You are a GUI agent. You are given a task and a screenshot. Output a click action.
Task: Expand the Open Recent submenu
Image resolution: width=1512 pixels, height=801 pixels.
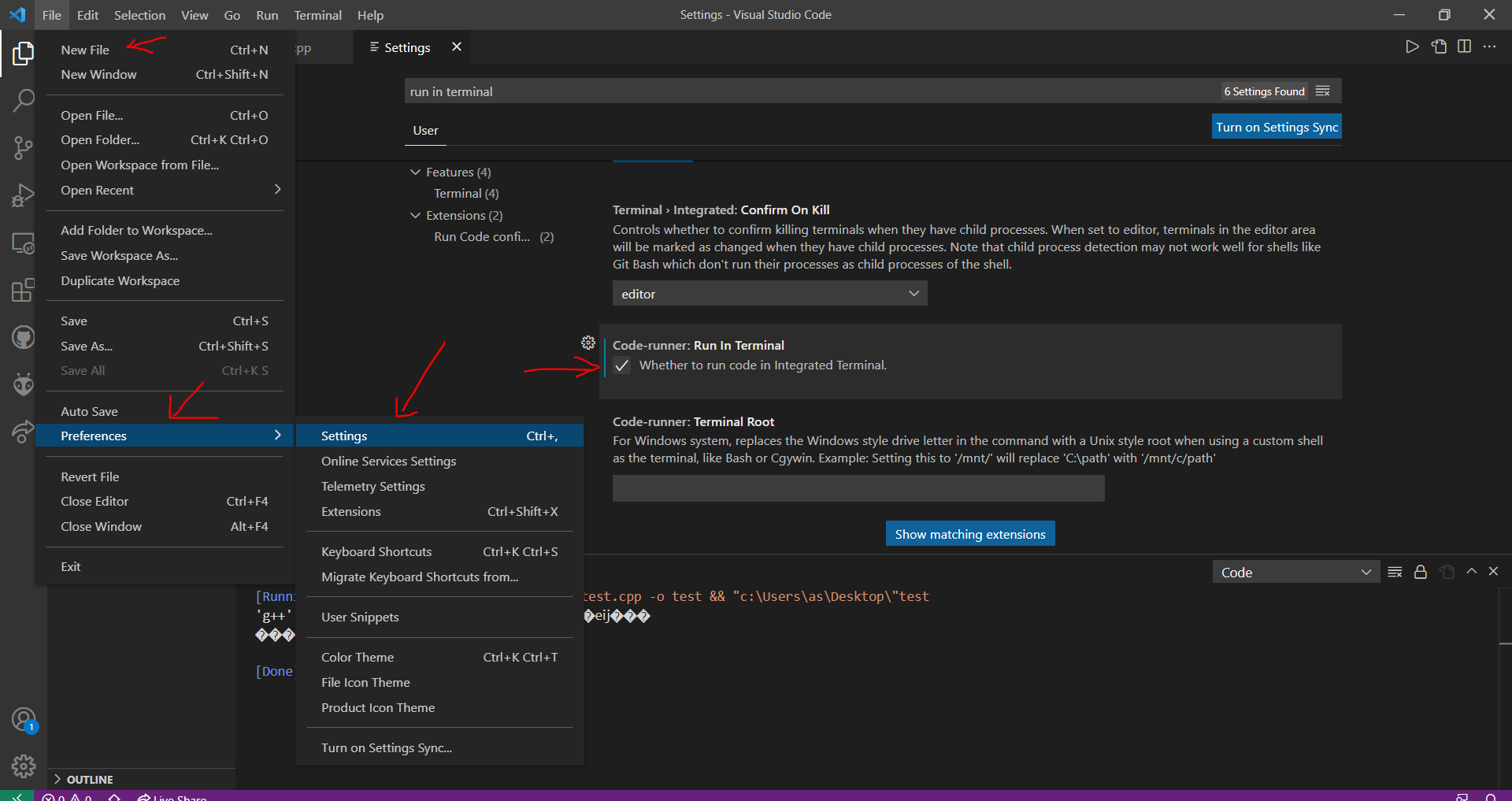click(164, 190)
